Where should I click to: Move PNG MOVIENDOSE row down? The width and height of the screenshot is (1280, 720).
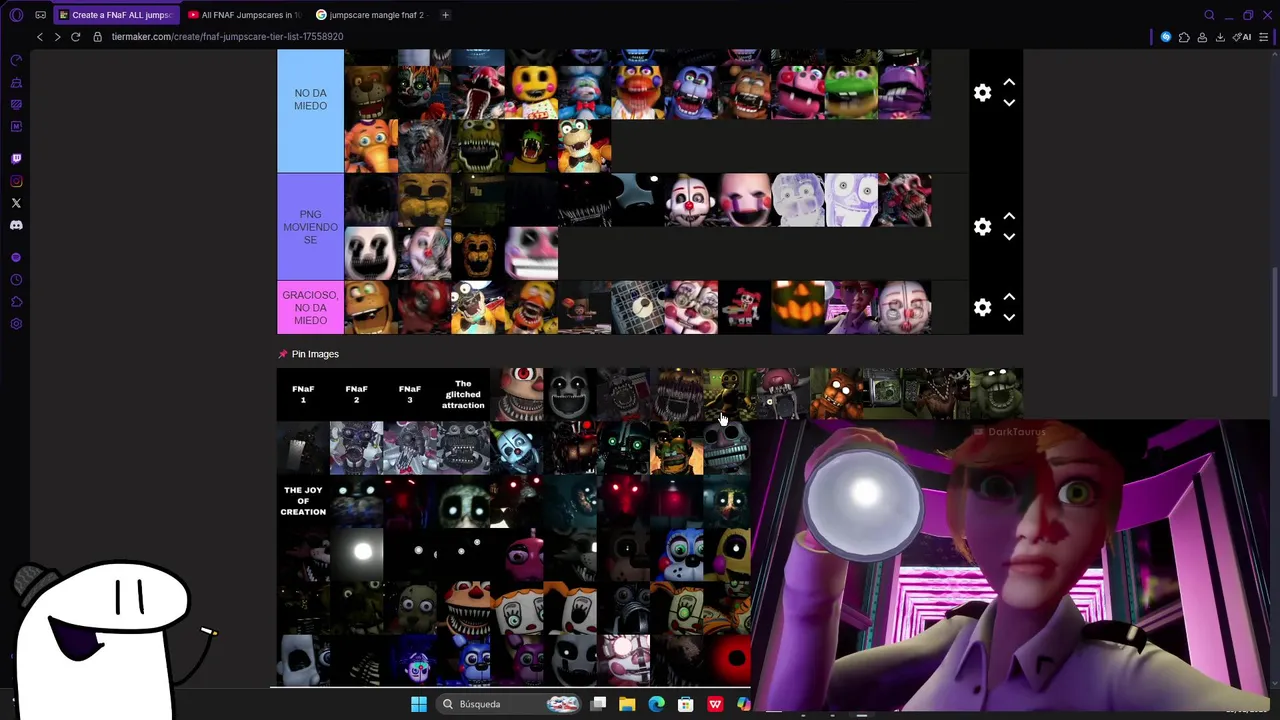coord(1009,237)
